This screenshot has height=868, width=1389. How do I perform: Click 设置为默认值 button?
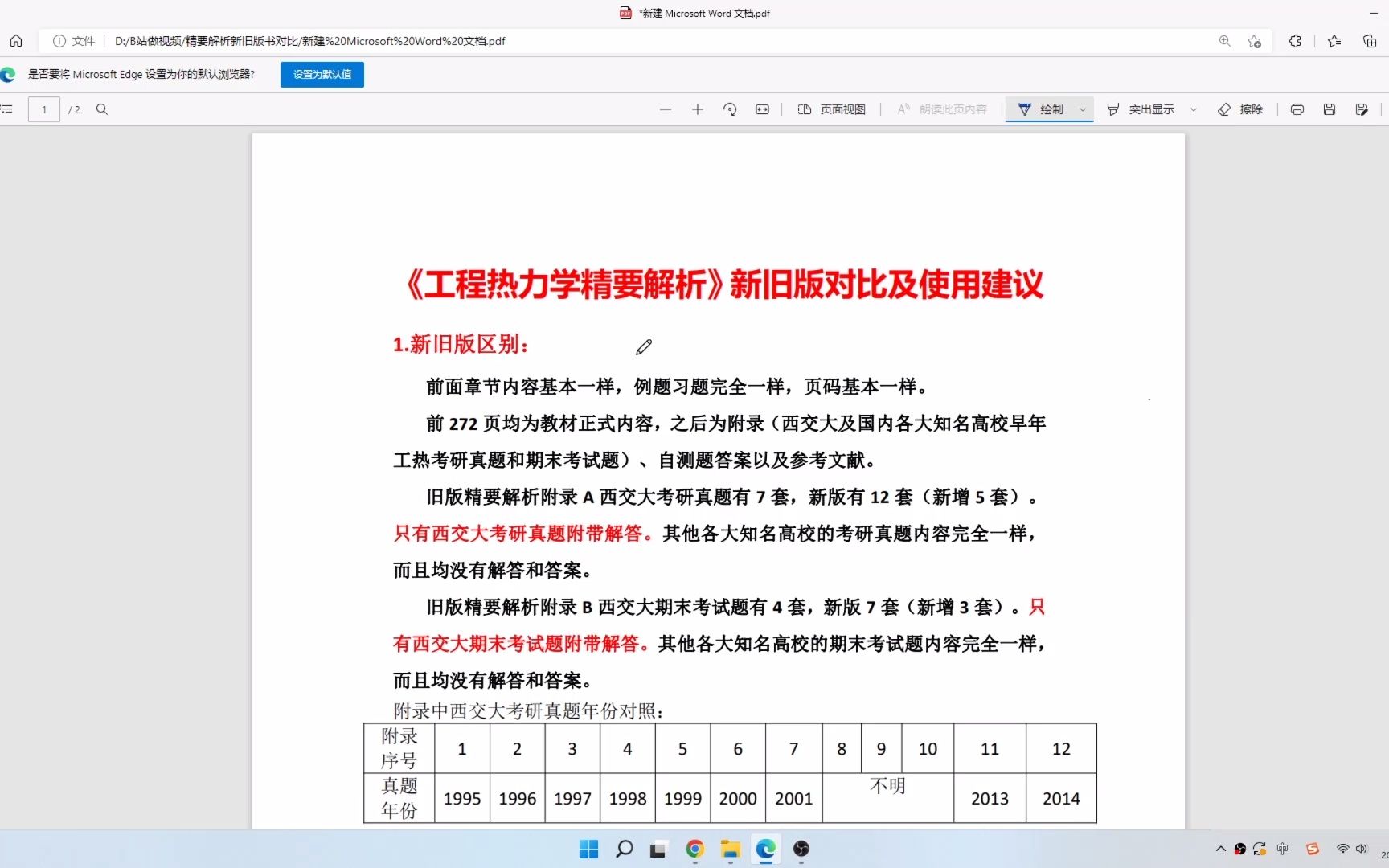coord(322,74)
